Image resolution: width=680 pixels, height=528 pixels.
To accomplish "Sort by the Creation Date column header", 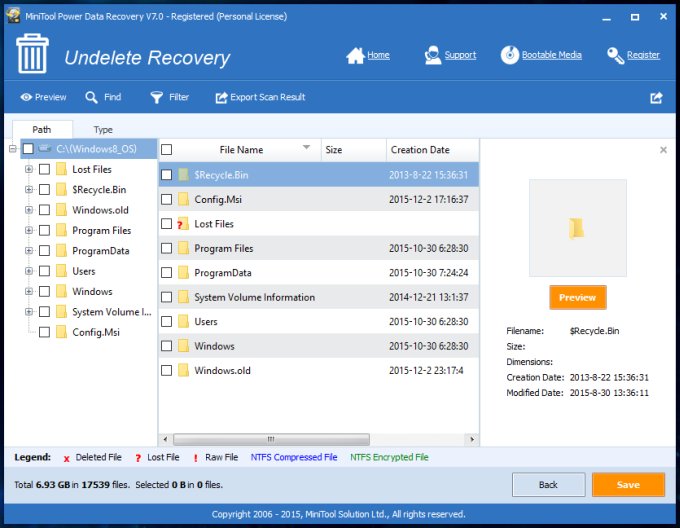I will pos(433,150).
